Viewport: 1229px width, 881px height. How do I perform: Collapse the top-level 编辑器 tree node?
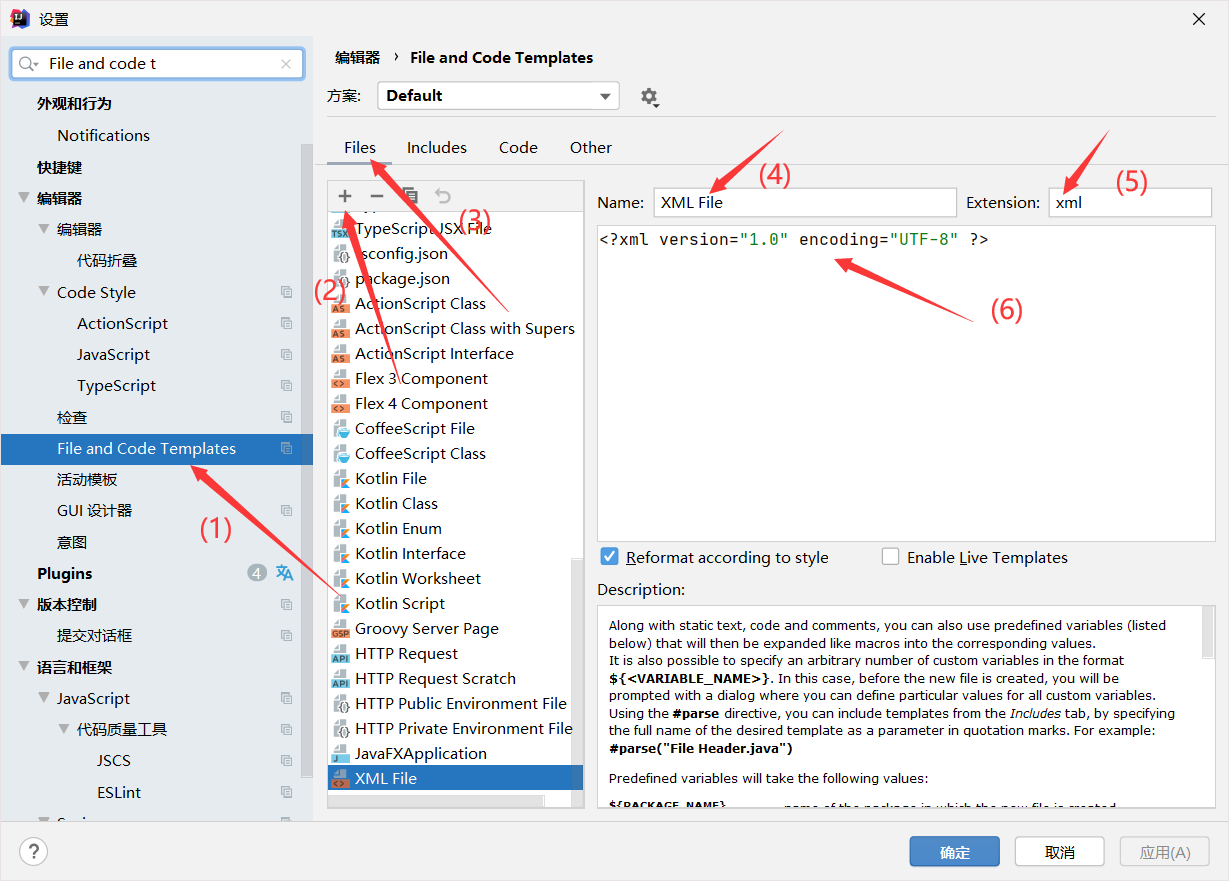coord(24,198)
